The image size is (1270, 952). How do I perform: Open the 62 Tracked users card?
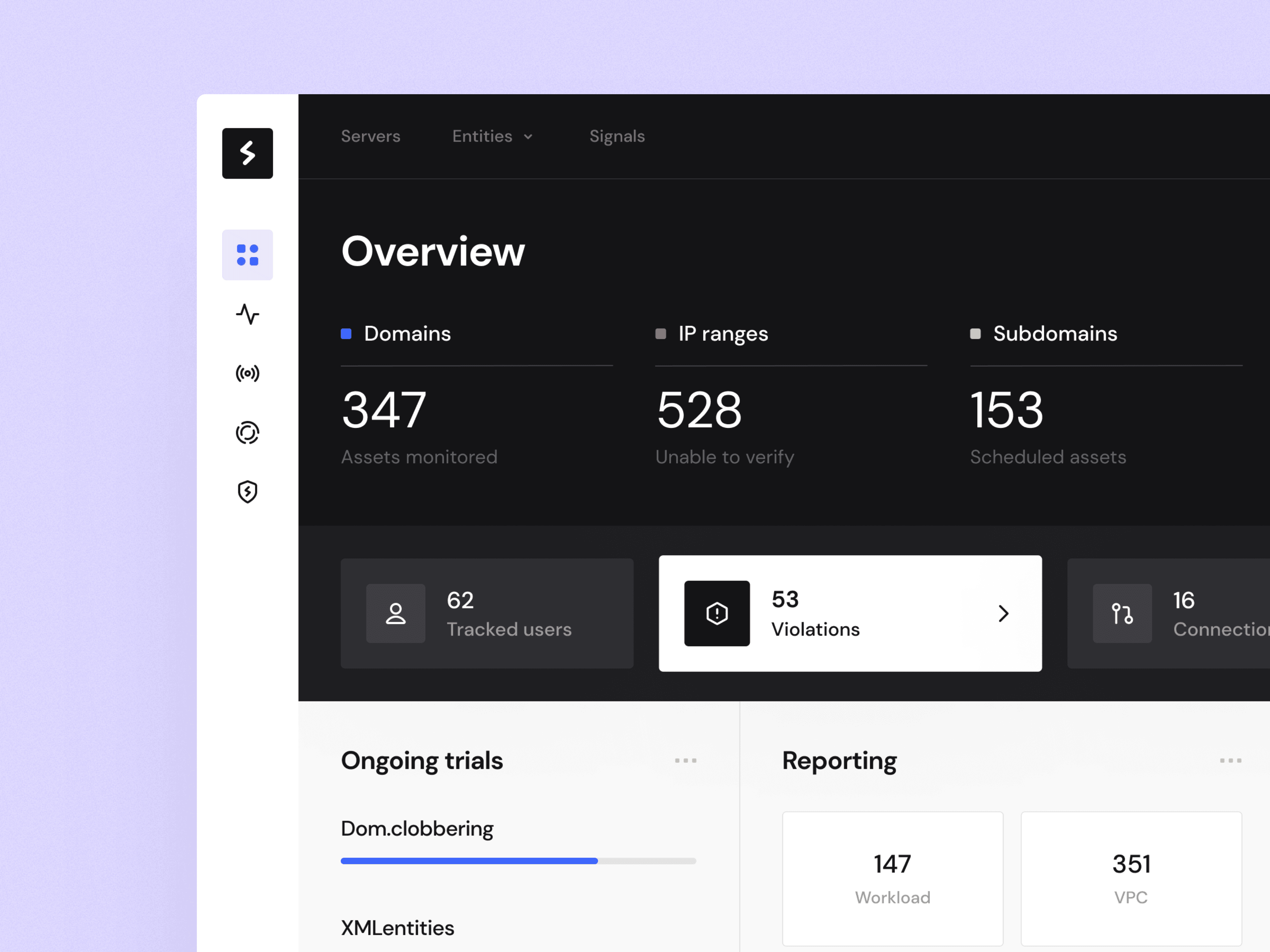pos(487,614)
